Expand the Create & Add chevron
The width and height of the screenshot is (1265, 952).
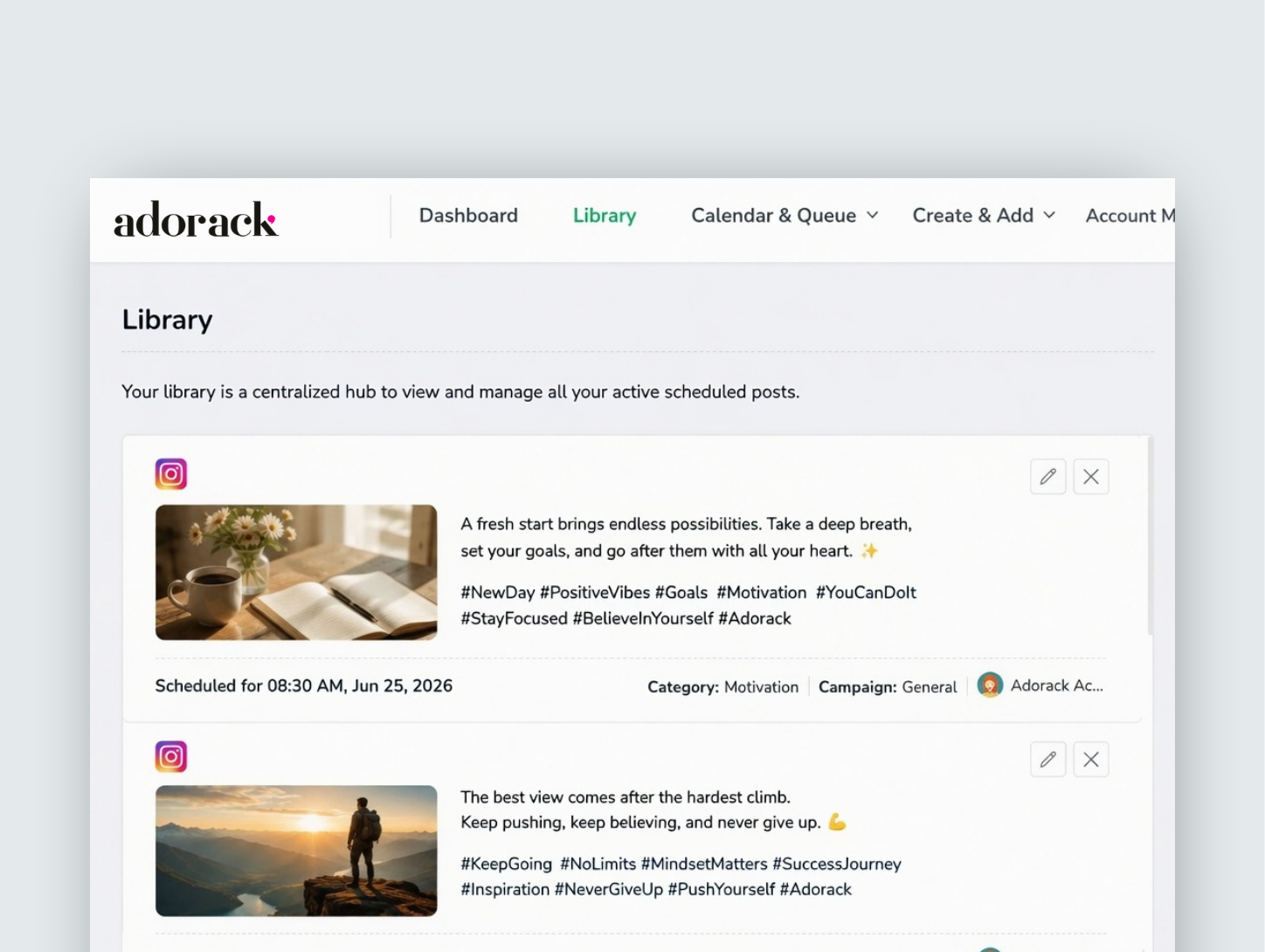tap(1049, 216)
